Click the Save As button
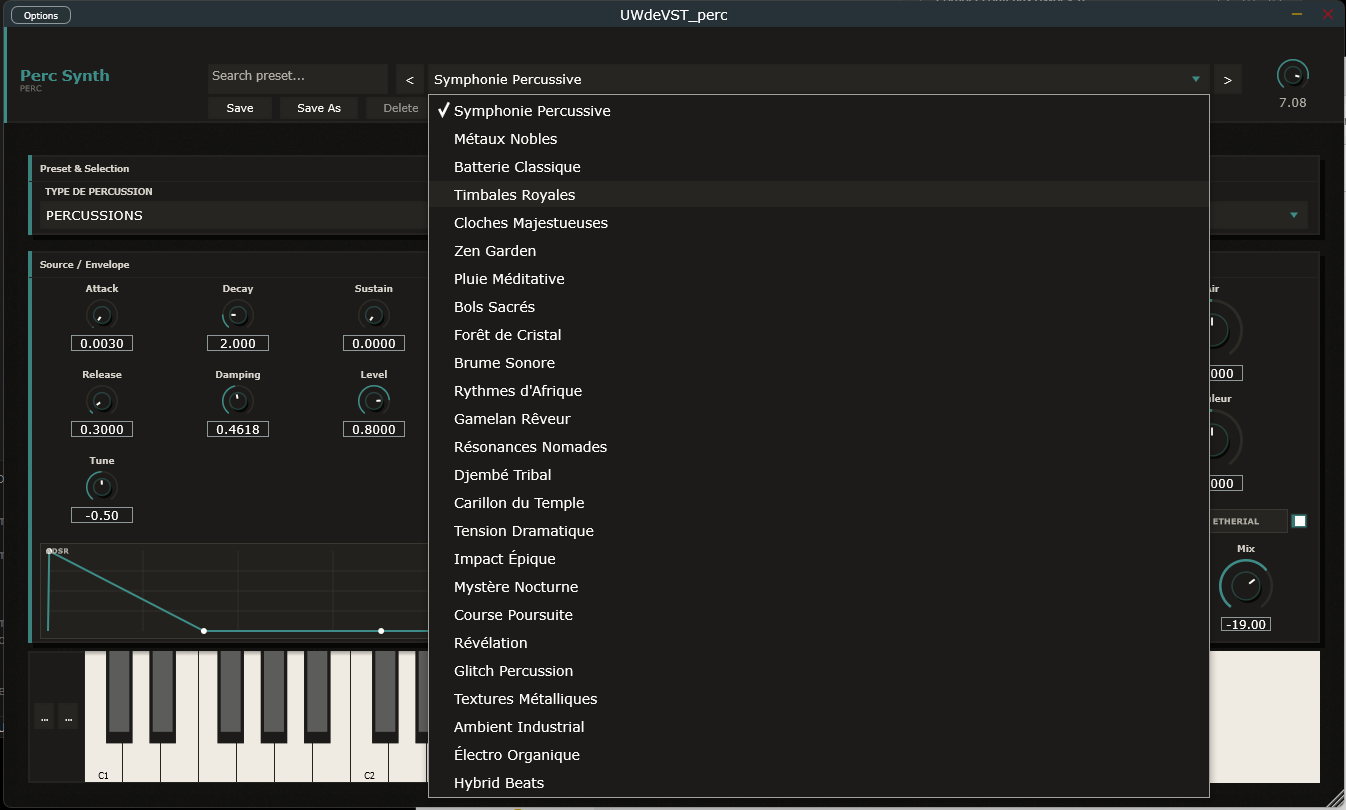 319,108
